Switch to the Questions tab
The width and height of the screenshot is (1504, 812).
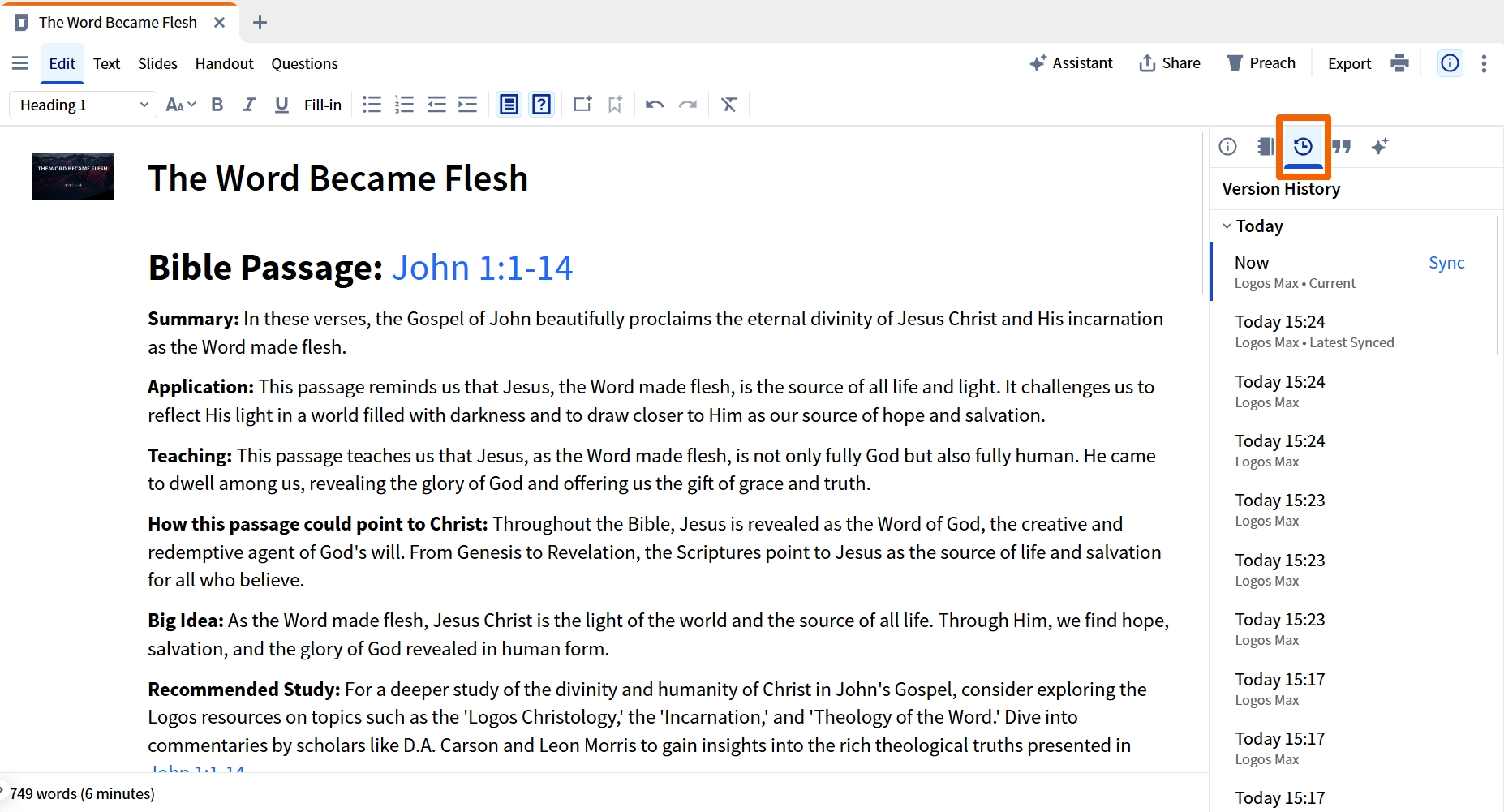point(304,63)
